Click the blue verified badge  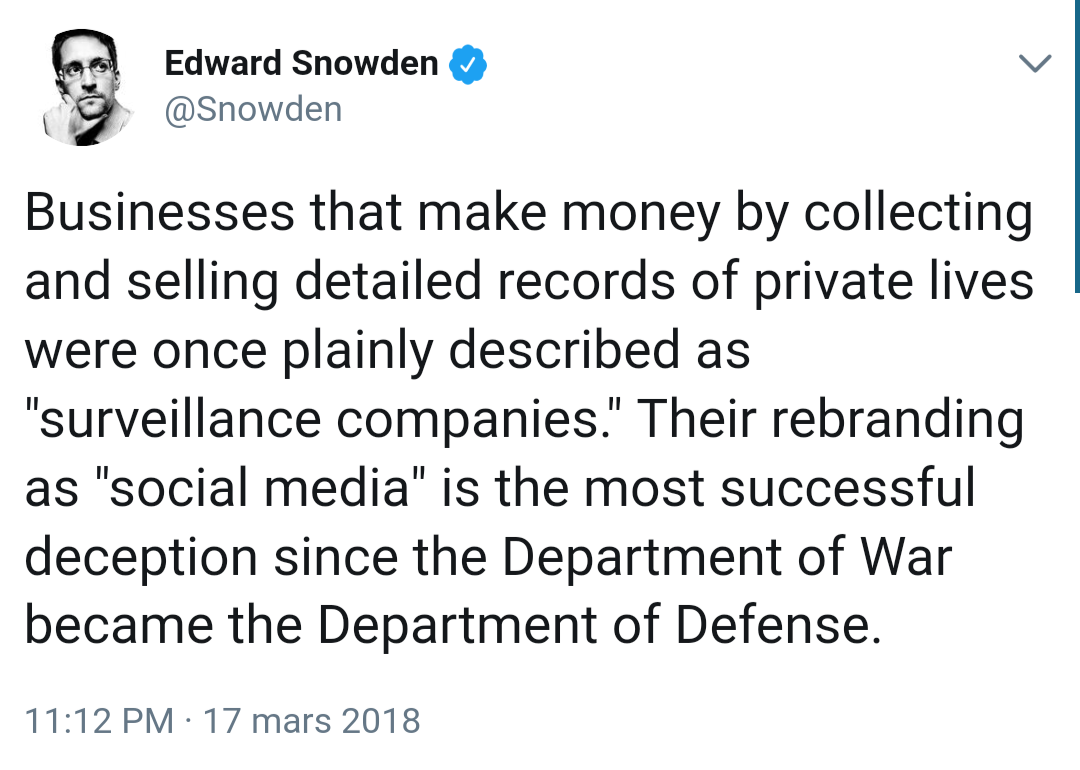tap(467, 65)
